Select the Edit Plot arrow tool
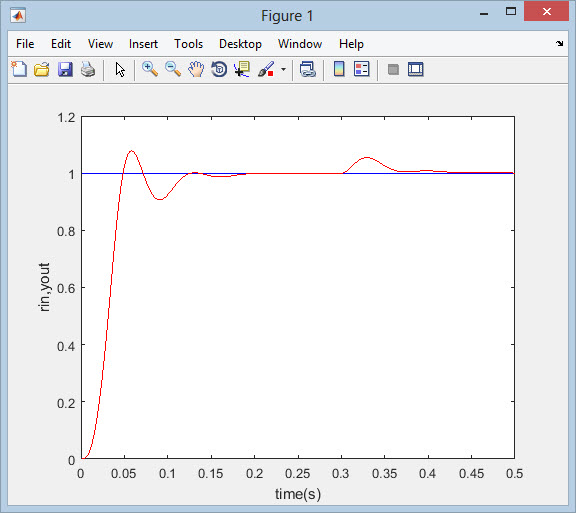The height and width of the screenshot is (513, 576). pos(120,69)
